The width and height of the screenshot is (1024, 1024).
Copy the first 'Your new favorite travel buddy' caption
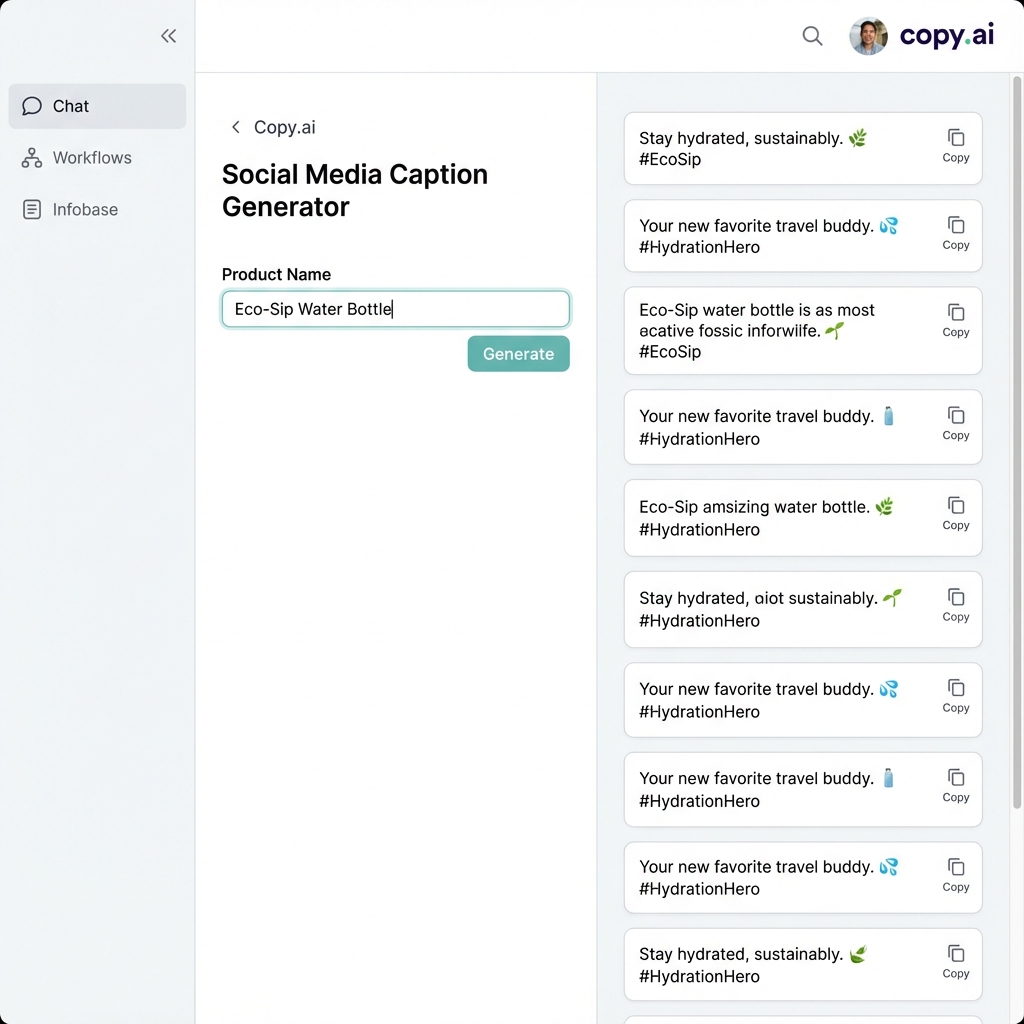coord(955,232)
